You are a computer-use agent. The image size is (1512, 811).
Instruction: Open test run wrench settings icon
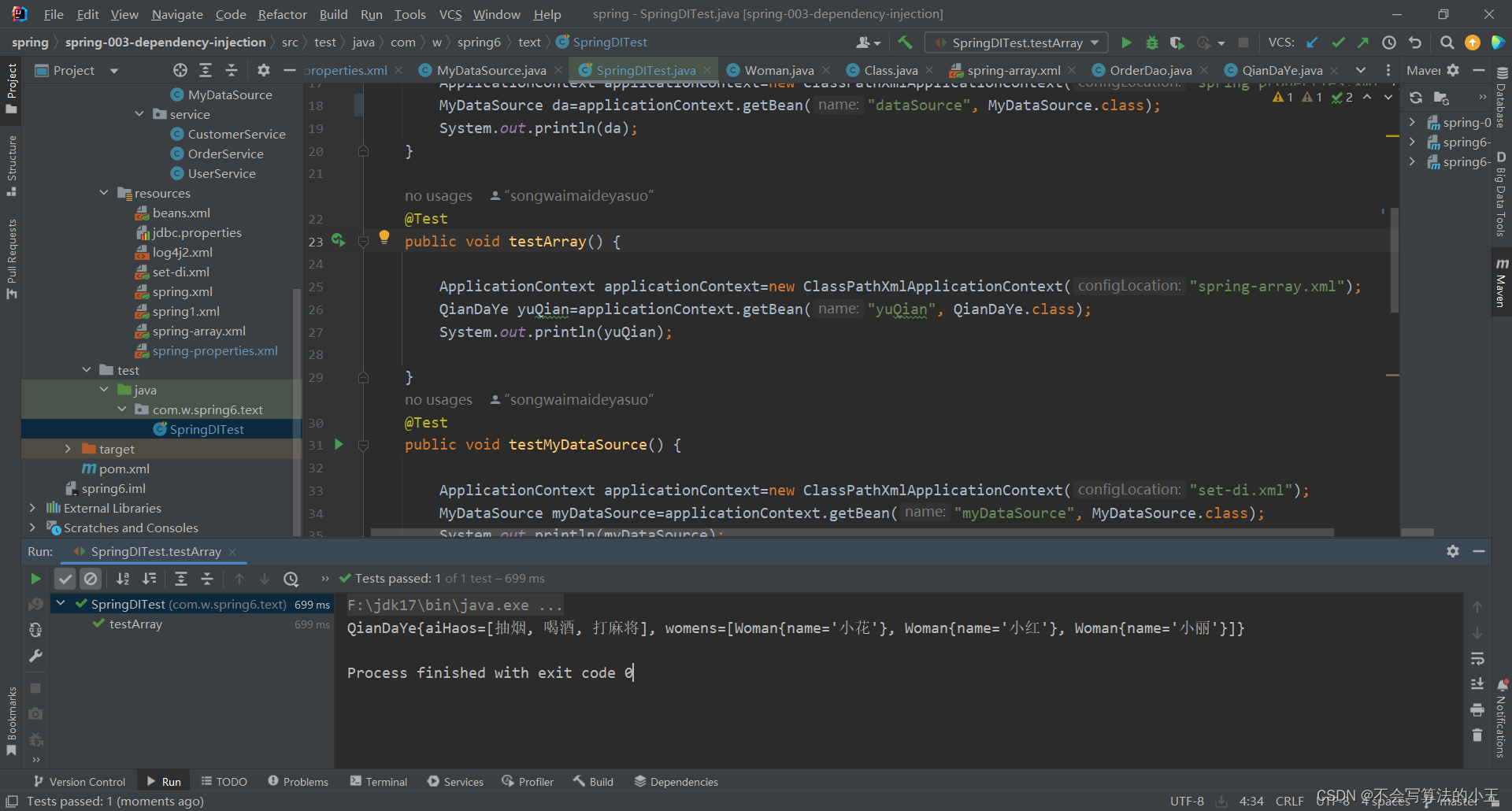35,656
